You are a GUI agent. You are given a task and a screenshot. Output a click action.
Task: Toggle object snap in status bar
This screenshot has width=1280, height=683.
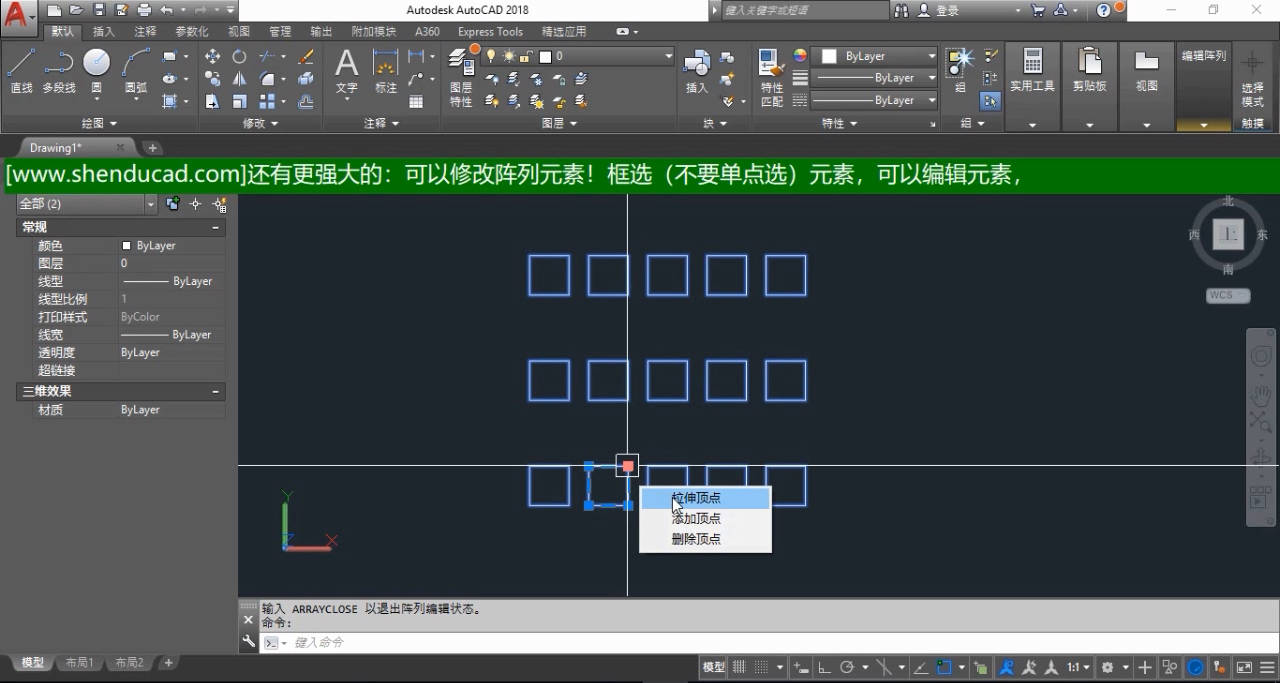[944, 667]
